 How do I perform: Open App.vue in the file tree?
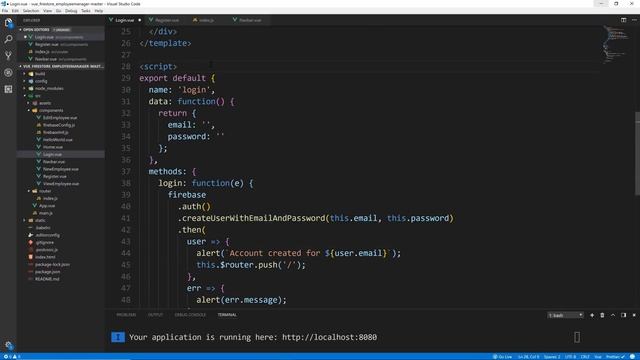pyautogui.click(x=47, y=206)
